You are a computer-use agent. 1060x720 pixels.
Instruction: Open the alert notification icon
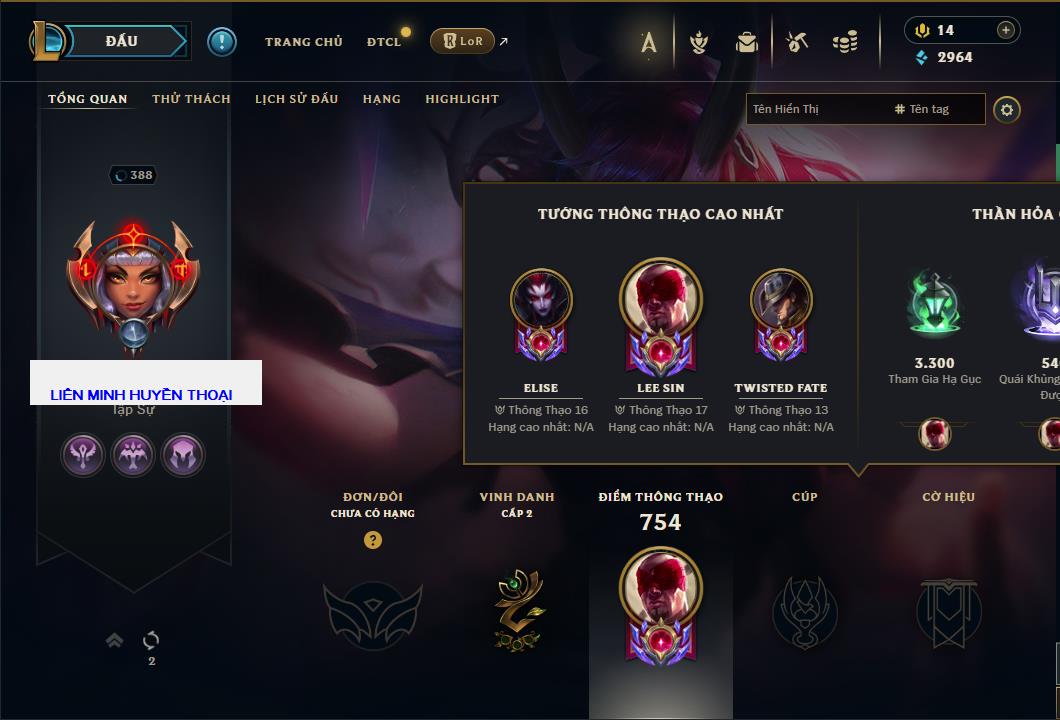coord(222,41)
